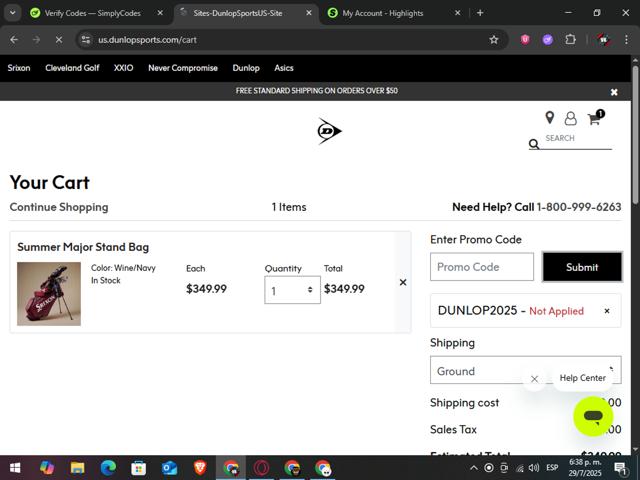Click the Help Center label
This screenshot has width=640, height=480.
click(582, 378)
